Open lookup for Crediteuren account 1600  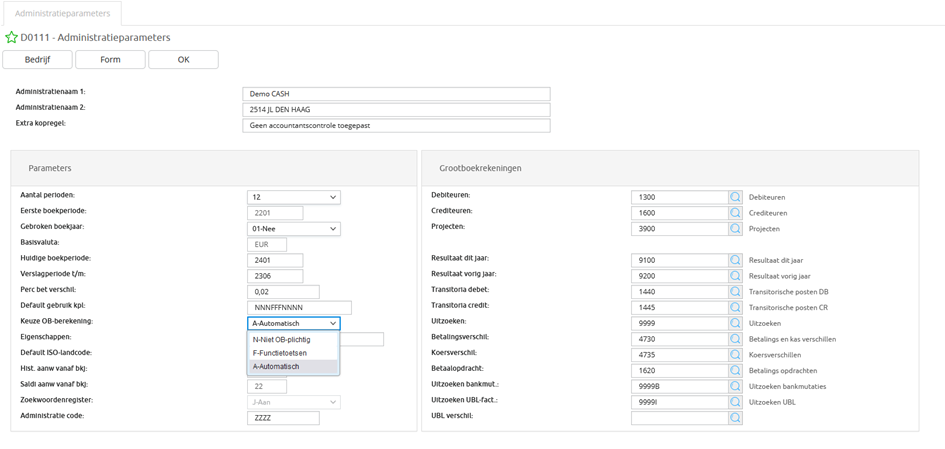point(736,213)
